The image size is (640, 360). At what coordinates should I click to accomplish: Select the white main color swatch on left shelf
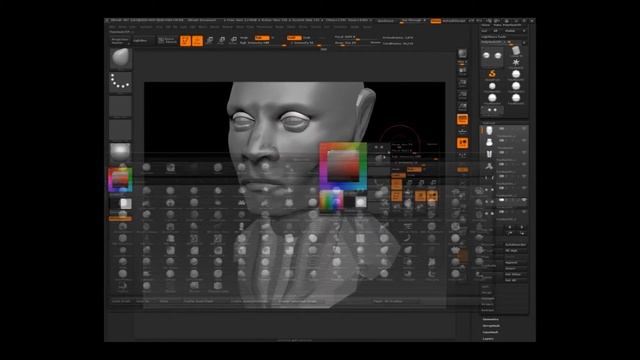coord(126,204)
